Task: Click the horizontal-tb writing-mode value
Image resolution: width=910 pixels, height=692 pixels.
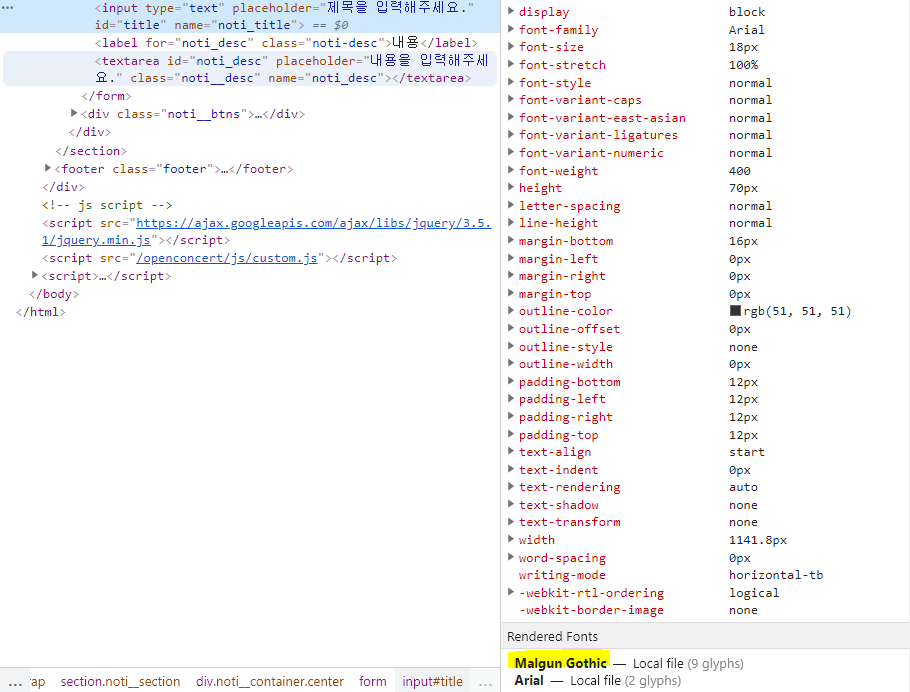Action: tap(776, 575)
